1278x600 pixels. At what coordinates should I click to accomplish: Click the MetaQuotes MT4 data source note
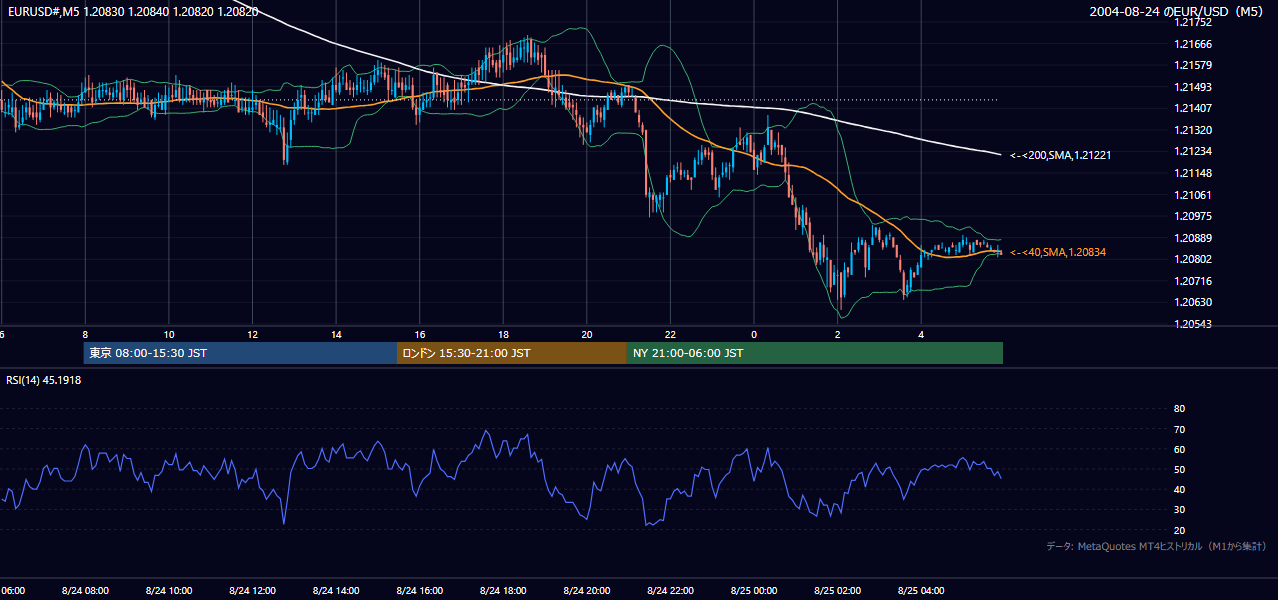tap(1156, 546)
